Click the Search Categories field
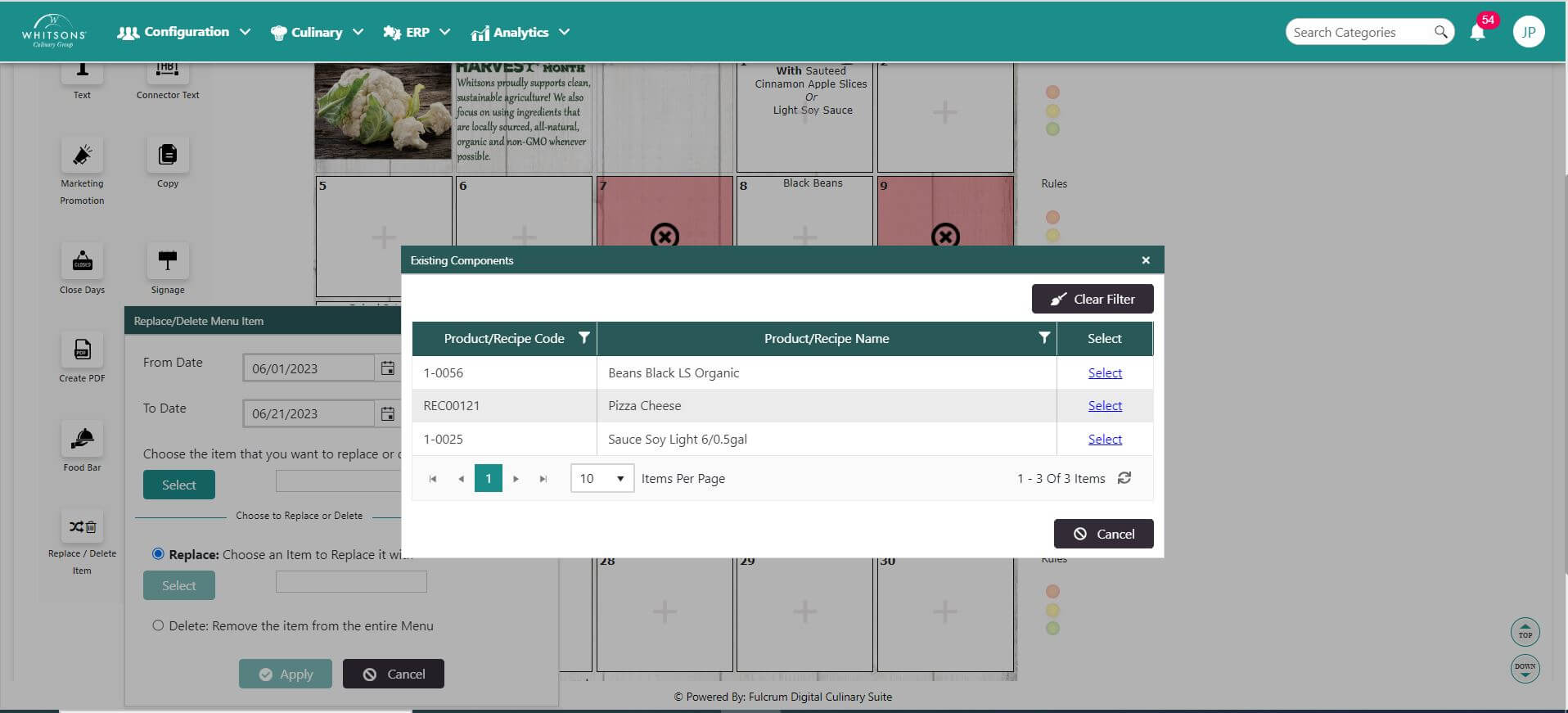 tap(1358, 32)
